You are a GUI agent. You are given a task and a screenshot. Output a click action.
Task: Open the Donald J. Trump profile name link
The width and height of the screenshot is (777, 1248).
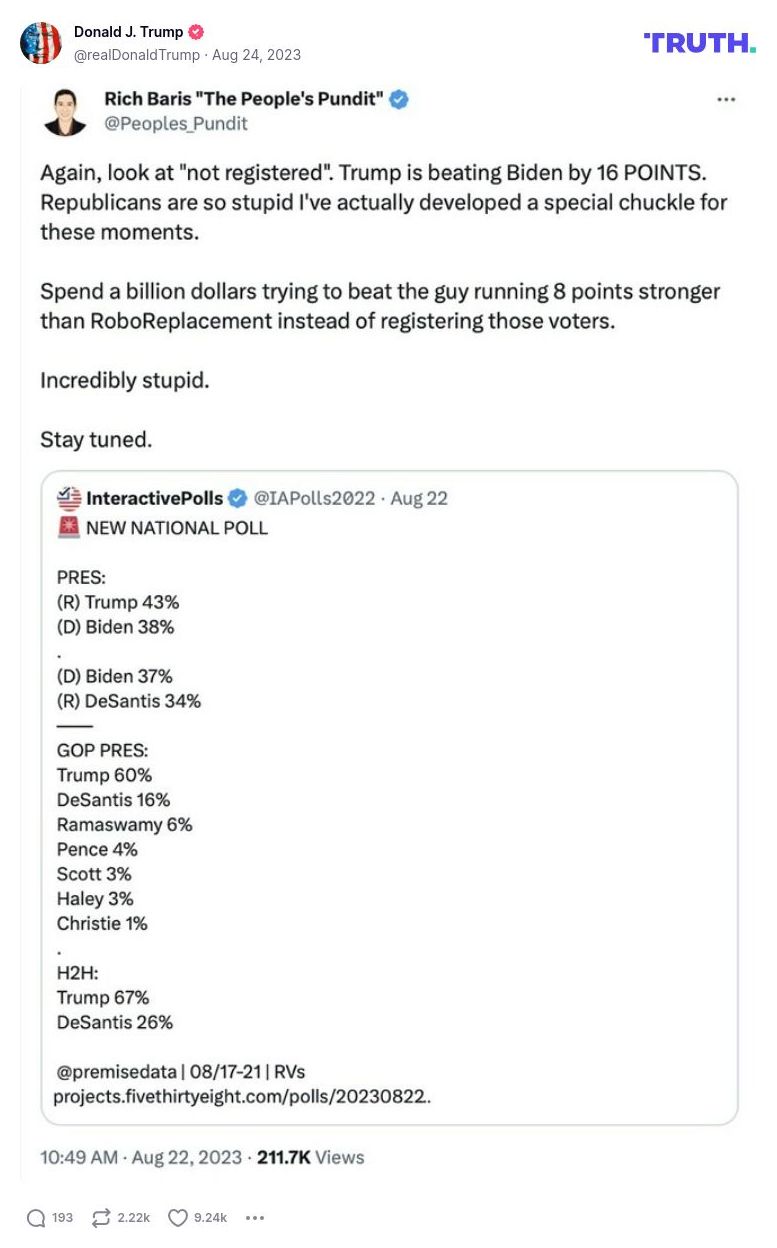click(128, 32)
